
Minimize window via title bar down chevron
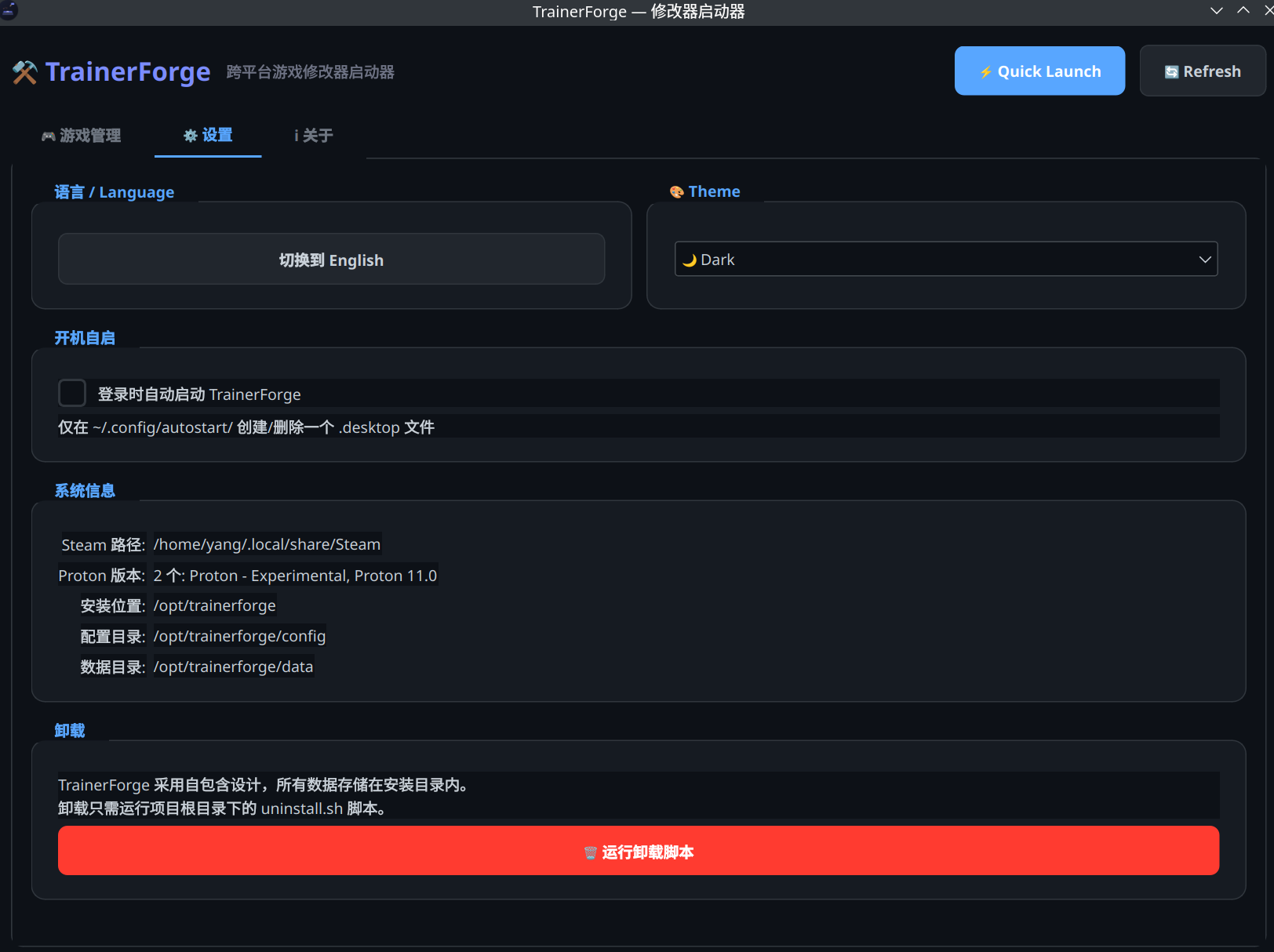tap(1217, 11)
